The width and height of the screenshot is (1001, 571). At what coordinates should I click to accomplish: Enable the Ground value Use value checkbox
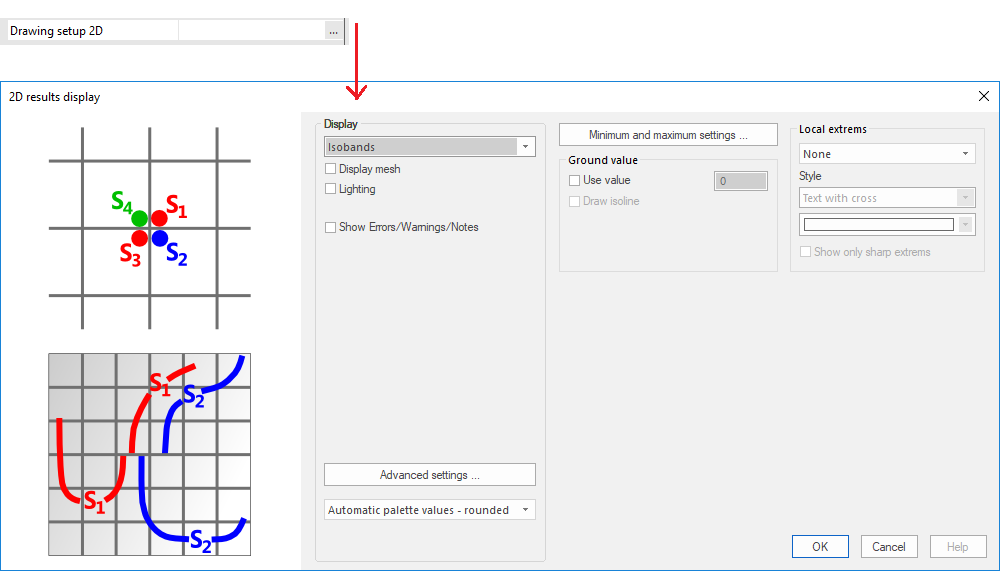click(x=575, y=181)
